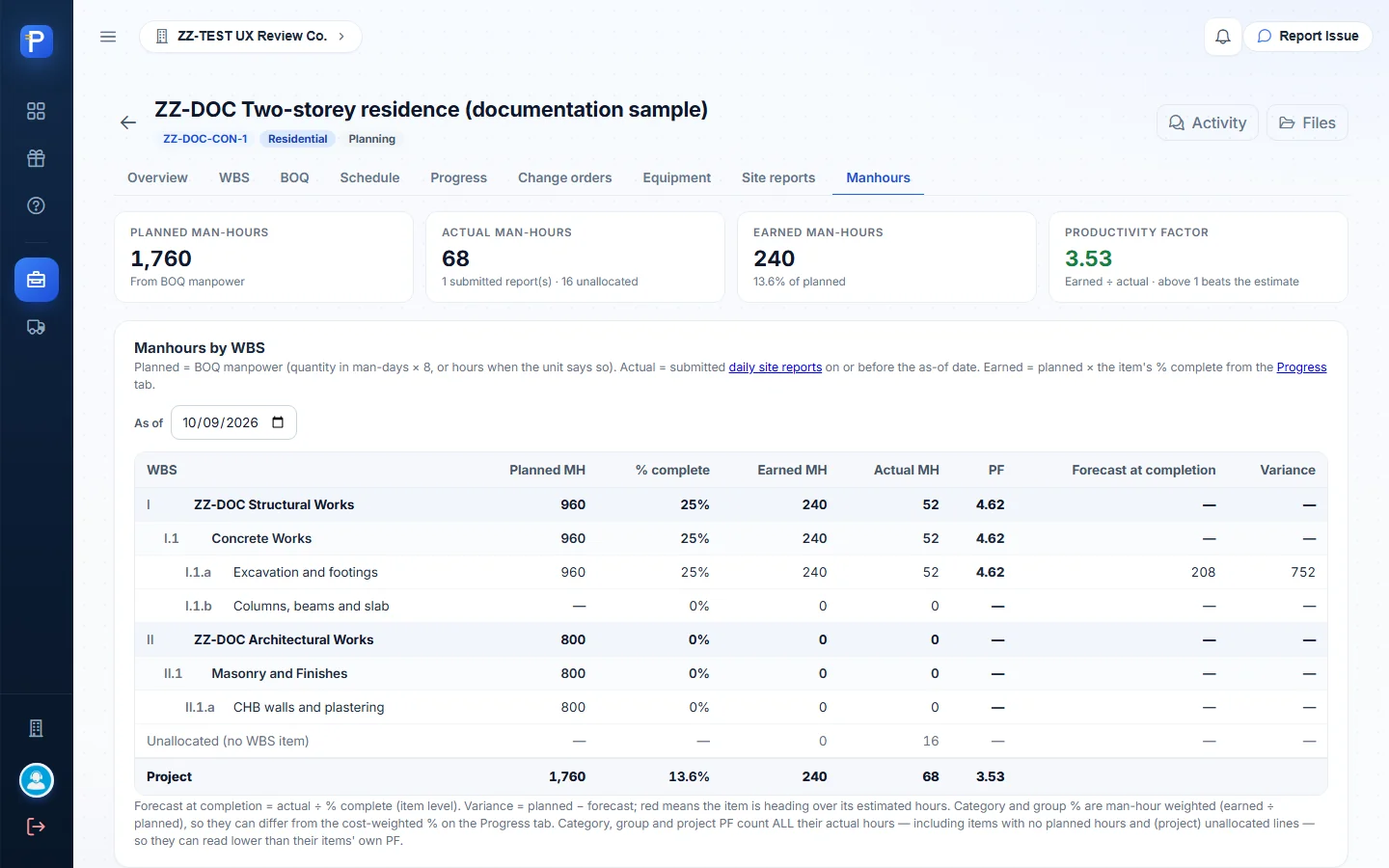Image resolution: width=1389 pixels, height=868 pixels.
Task: Open the calendar picker in As of field
Action: pyautogui.click(x=278, y=422)
